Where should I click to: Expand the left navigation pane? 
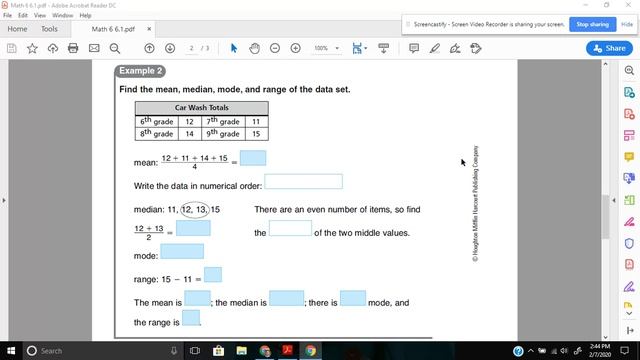(4, 200)
